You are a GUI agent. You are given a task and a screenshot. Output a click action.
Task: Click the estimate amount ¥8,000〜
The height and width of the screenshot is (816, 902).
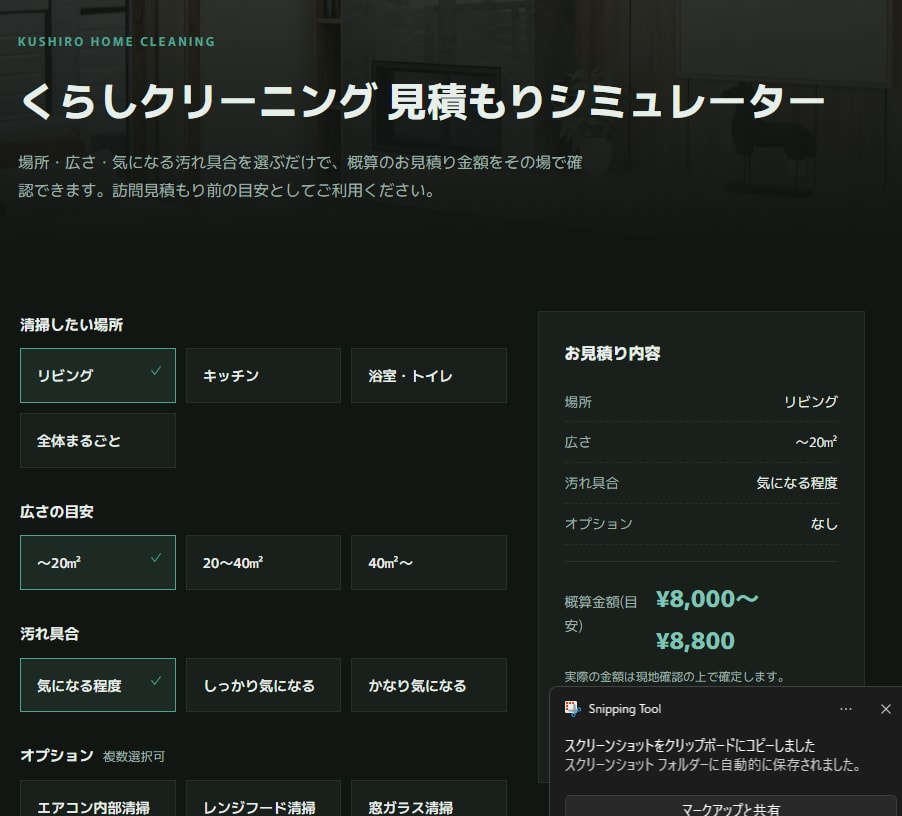[x=707, y=599]
